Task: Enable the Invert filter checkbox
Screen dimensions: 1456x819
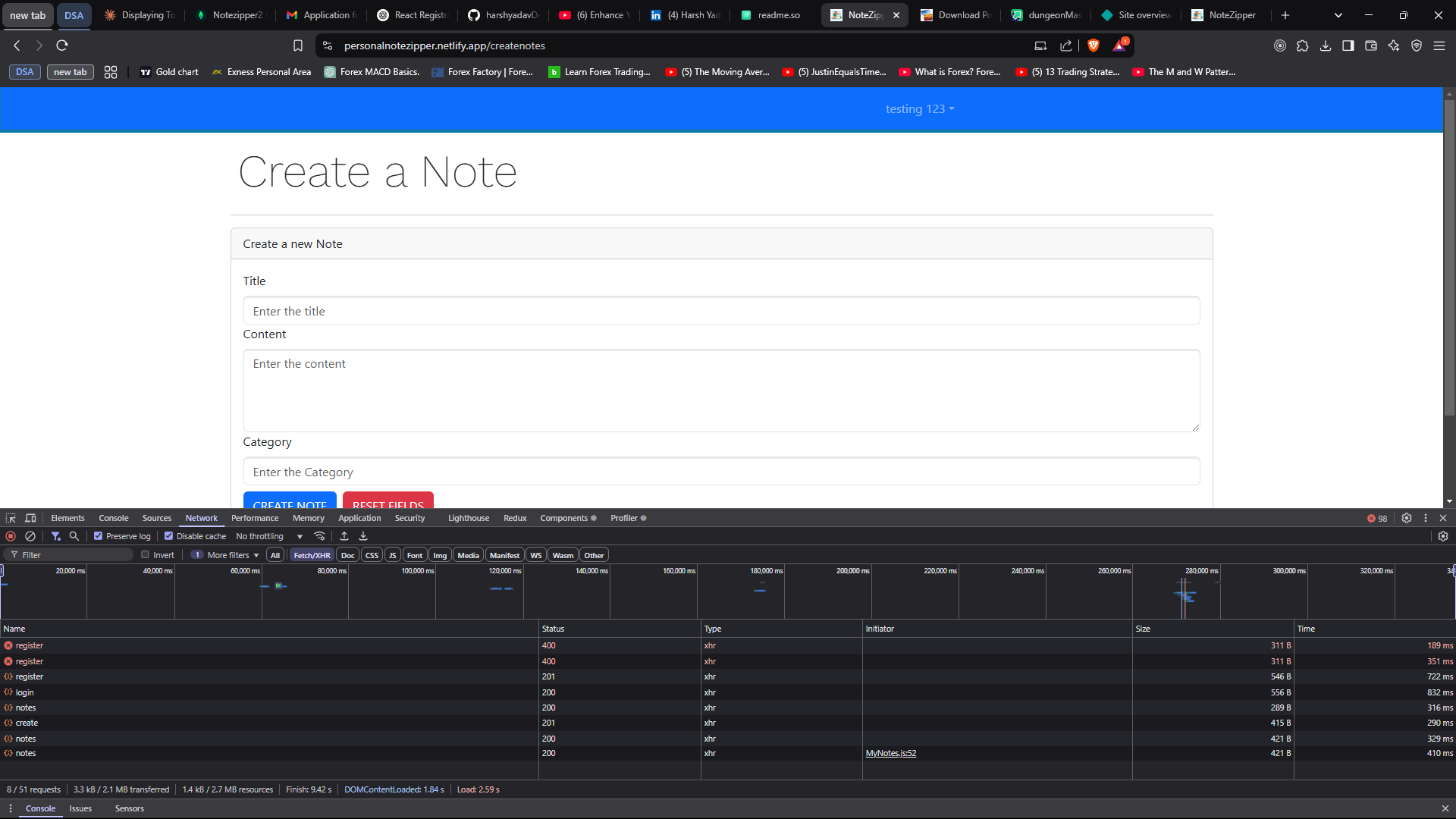Action: 146,555
